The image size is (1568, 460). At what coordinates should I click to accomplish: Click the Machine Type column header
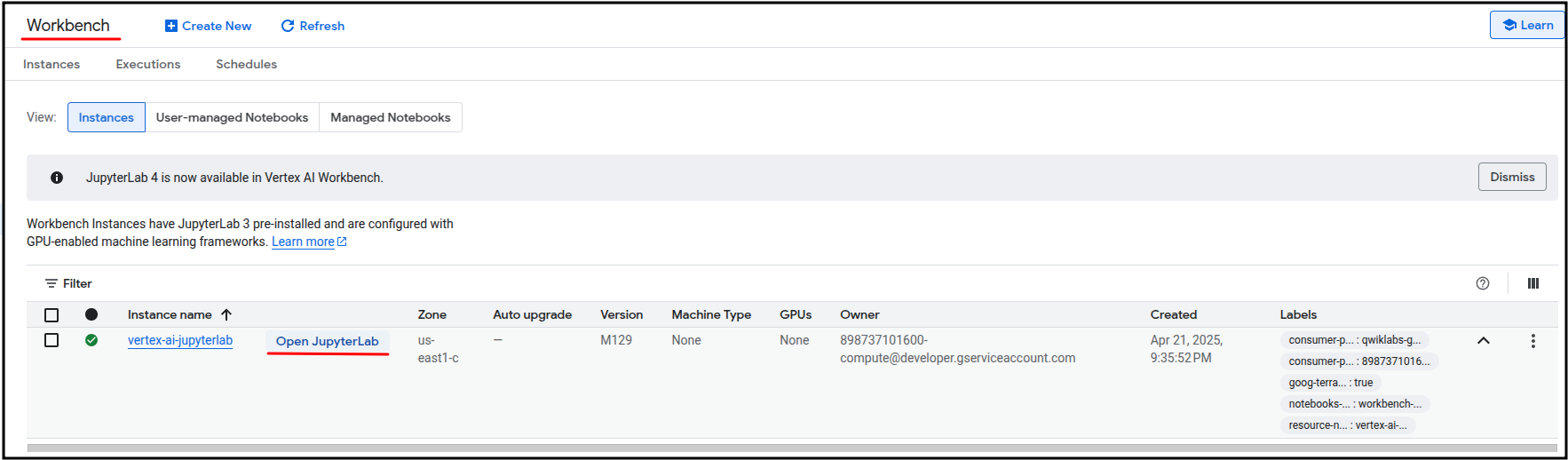711,314
